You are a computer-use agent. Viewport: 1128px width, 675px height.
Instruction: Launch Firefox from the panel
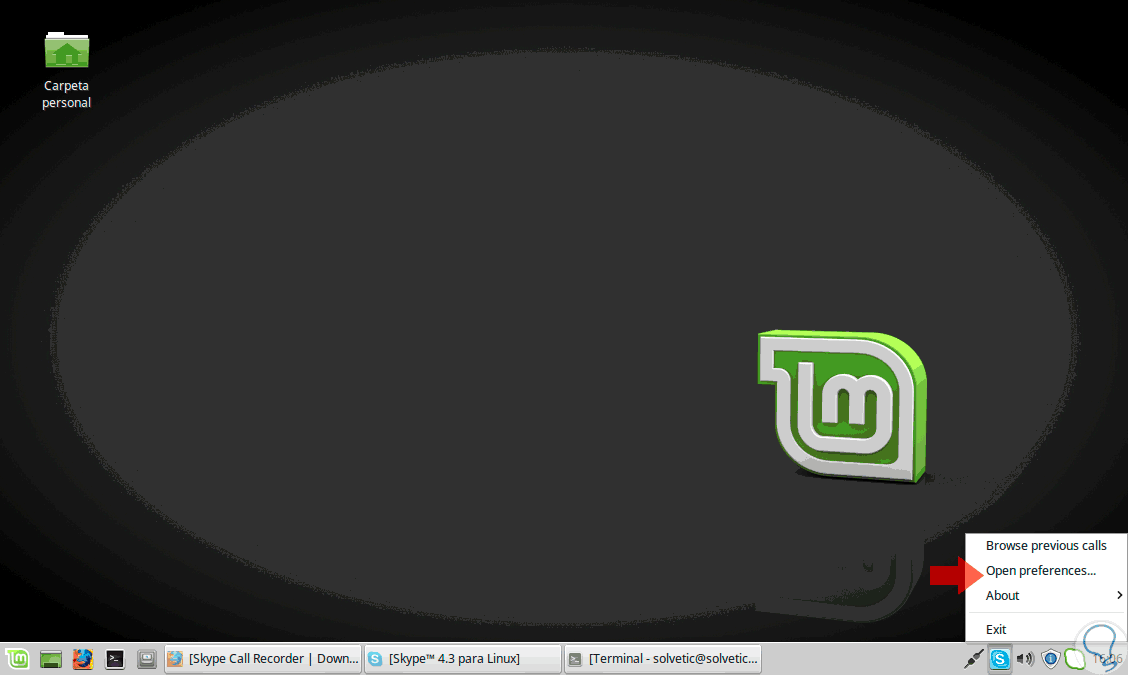tap(83, 658)
